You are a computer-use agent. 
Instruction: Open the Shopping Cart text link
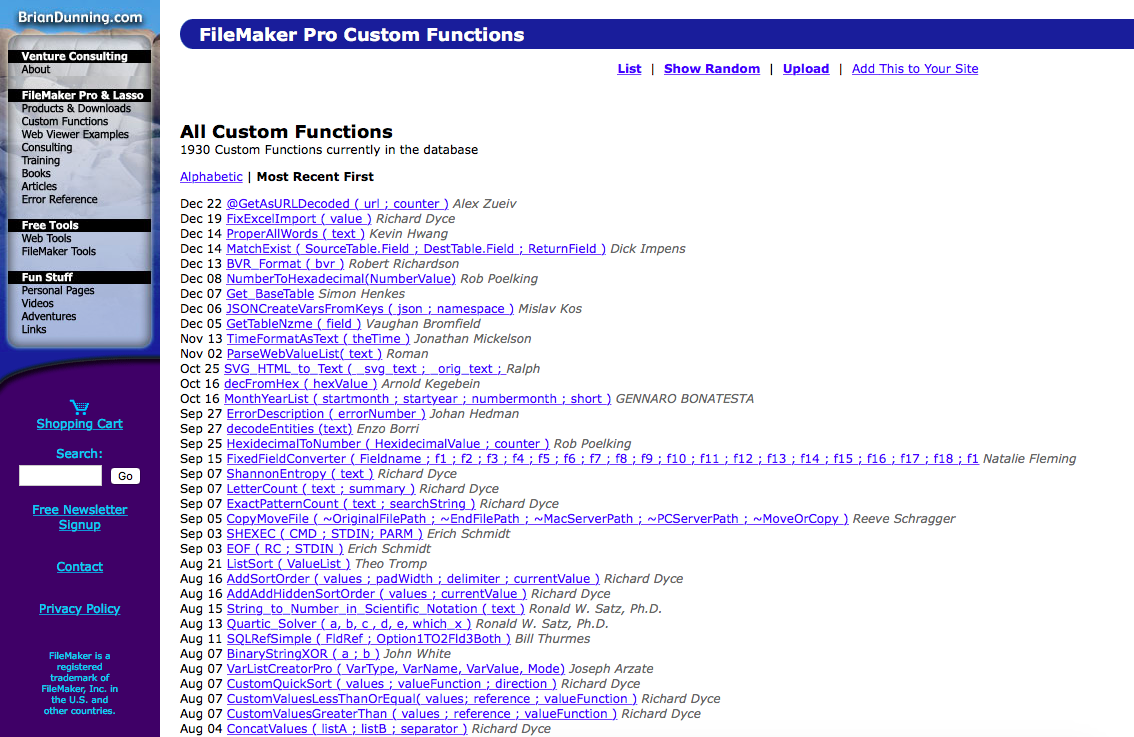(x=80, y=424)
